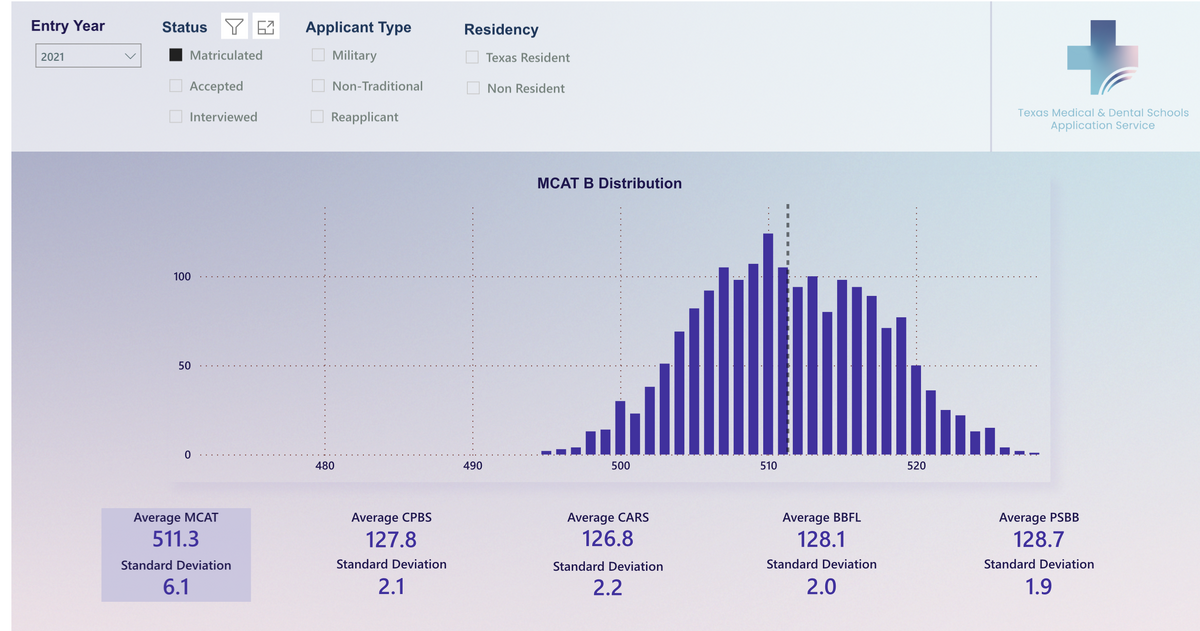
Task: Click the Average BBFL 128.1 card
Action: [x=821, y=555]
